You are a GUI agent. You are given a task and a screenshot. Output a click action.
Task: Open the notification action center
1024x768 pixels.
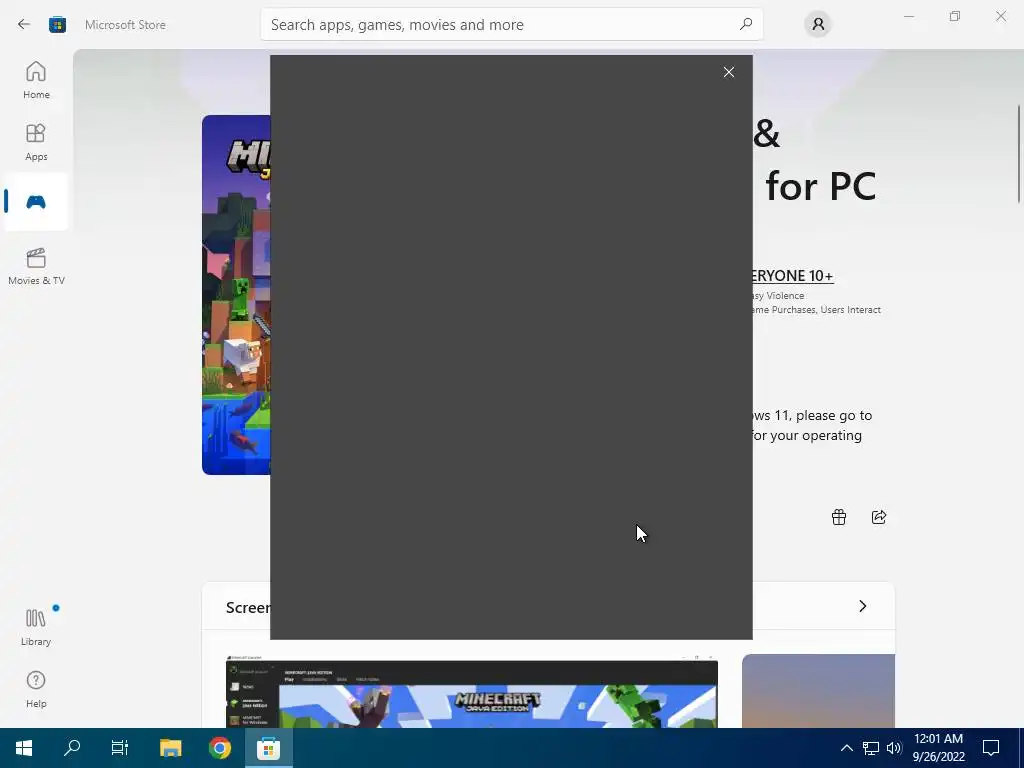pos(991,748)
